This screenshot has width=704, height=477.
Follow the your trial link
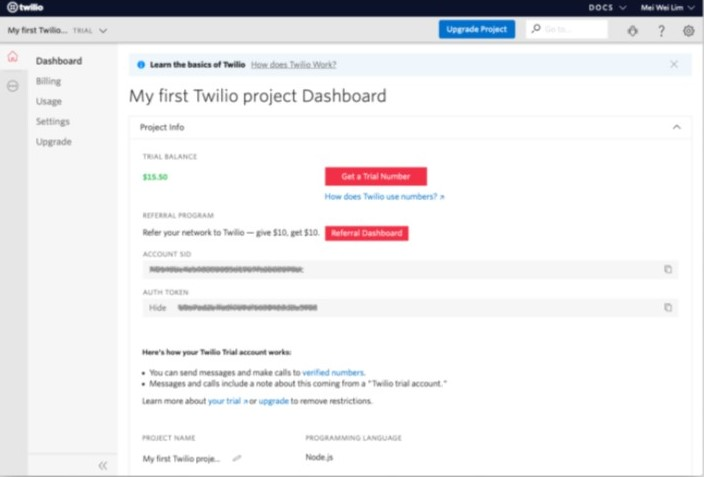click(x=227, y=401)
